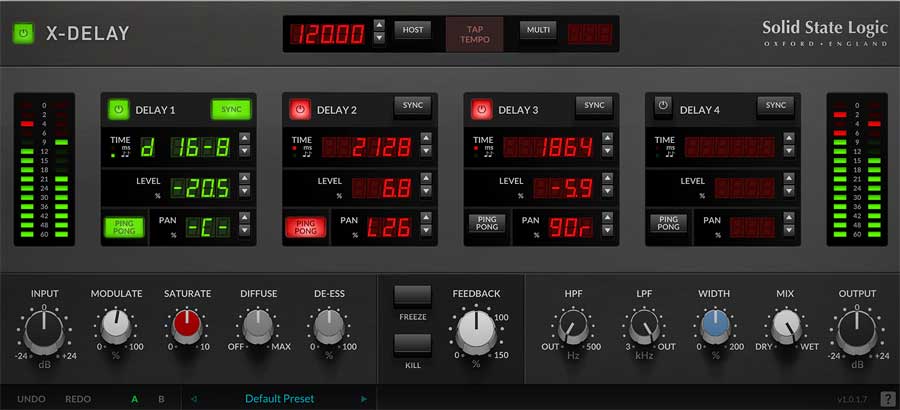Increase Delay 1 time up arrow
Viewport: 900px width, 410px height.
tap(245, 138)
